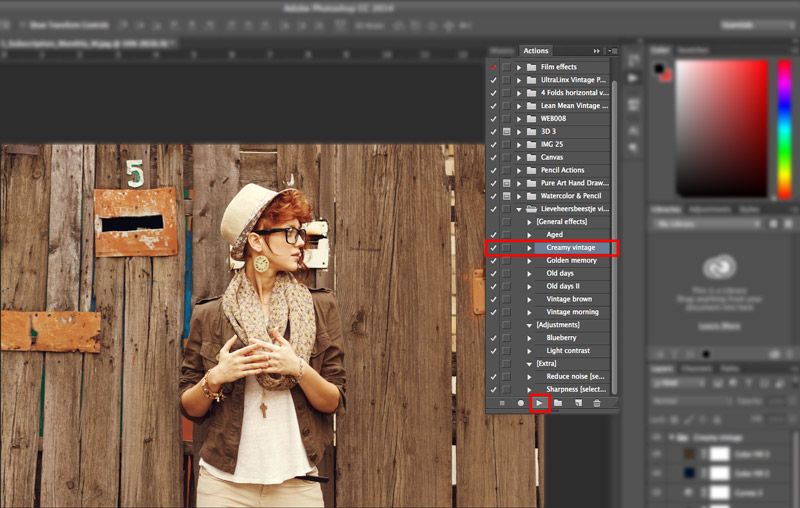Toggle dialog box for 3D 3 set
Screen dimensions: 800x508
(x=506, y=132)
